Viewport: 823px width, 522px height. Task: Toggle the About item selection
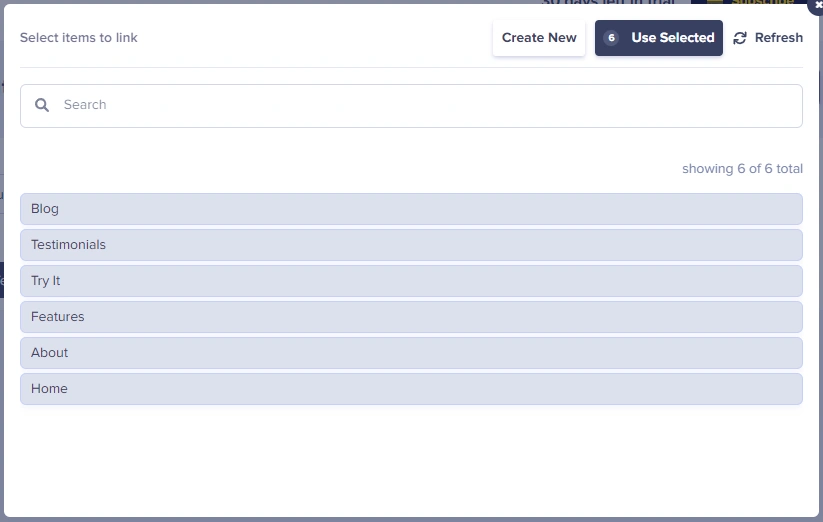411,353
